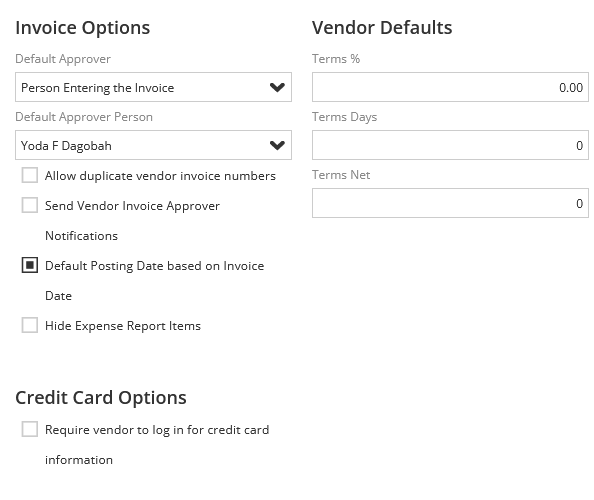Uncheck Default Posting Date based on Invoice Date
The image size is (594, 500).
coord(30,265)
